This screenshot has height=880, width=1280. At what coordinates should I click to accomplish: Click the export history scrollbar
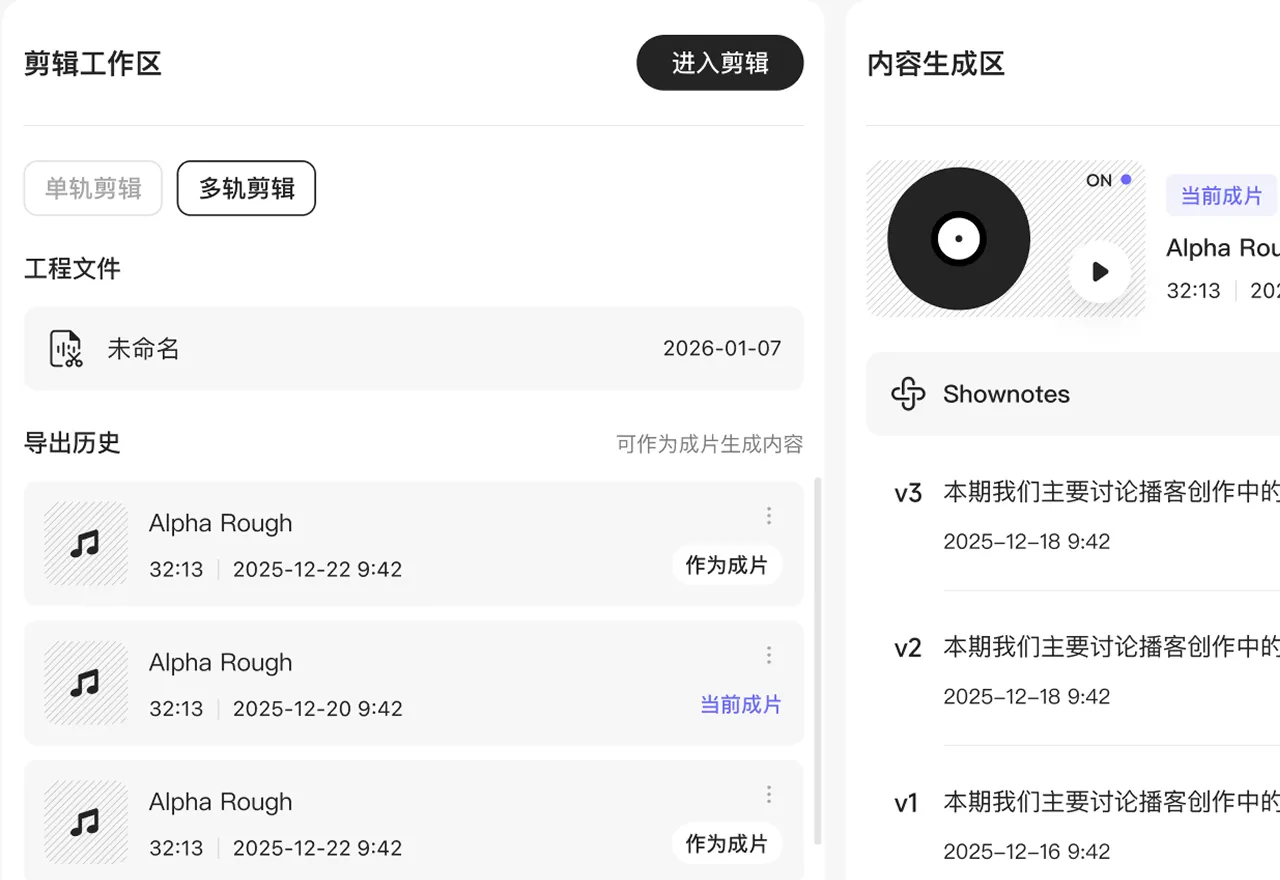[x=819, y=660]
